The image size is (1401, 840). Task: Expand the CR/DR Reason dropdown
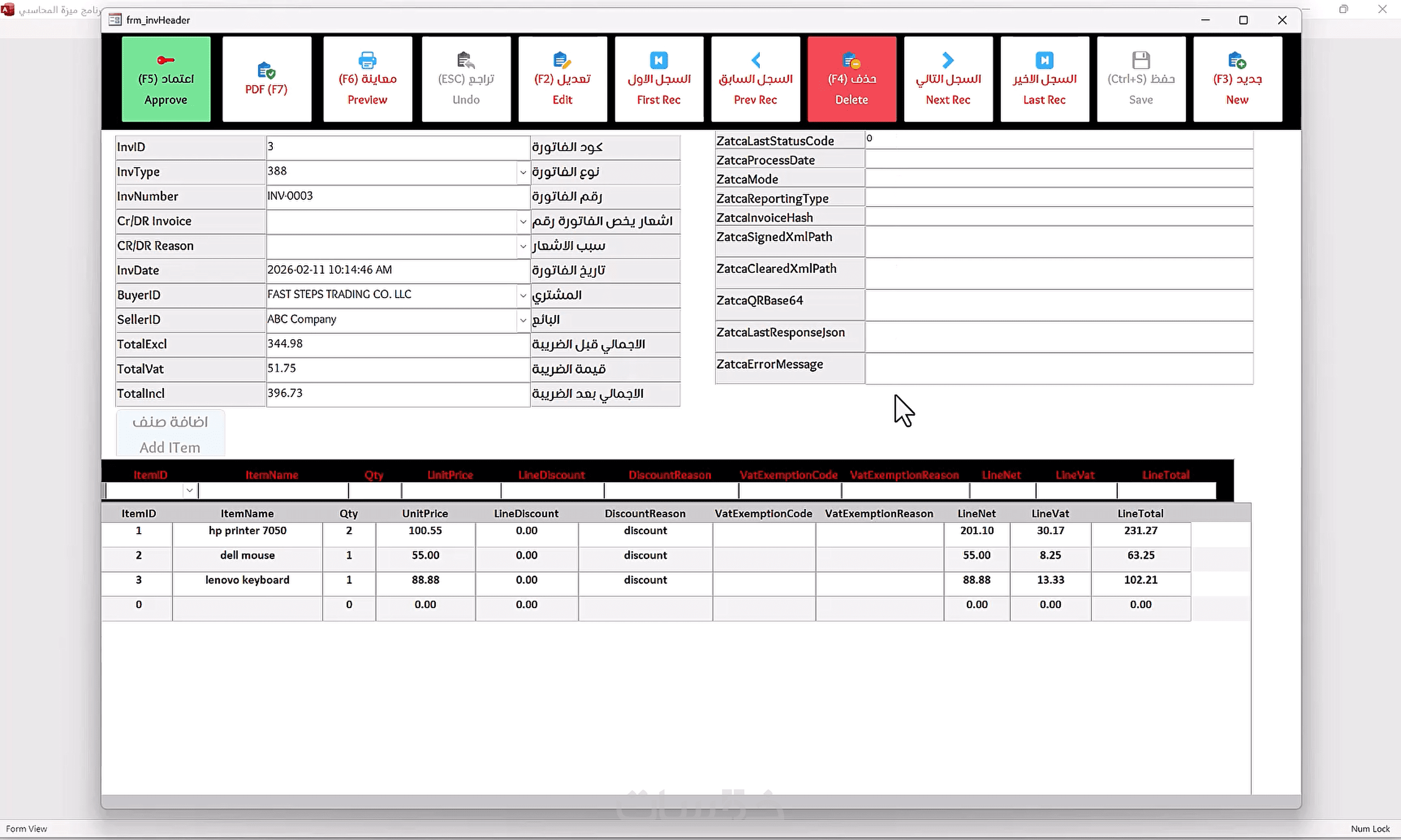point(523,246)
